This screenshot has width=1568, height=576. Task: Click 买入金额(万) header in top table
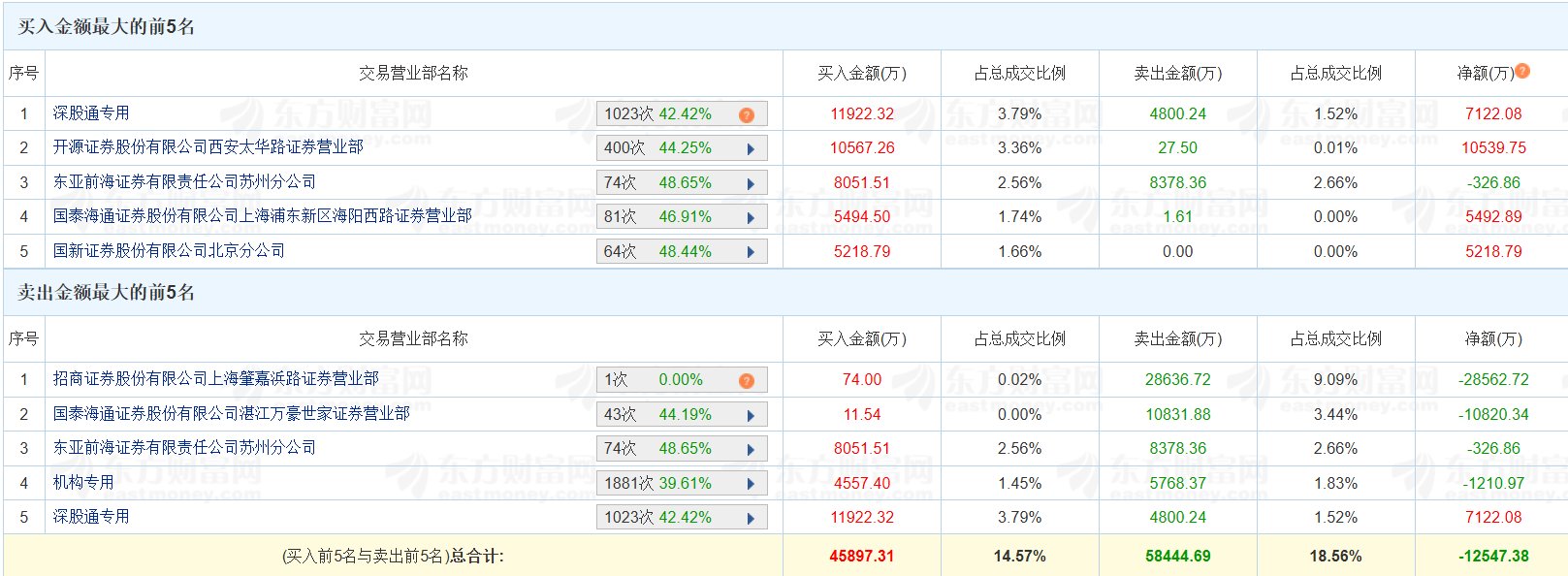(x=861, y=74)
